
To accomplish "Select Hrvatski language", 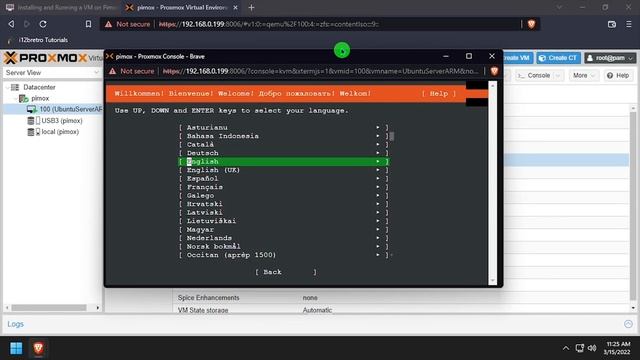I will point(284,204).
